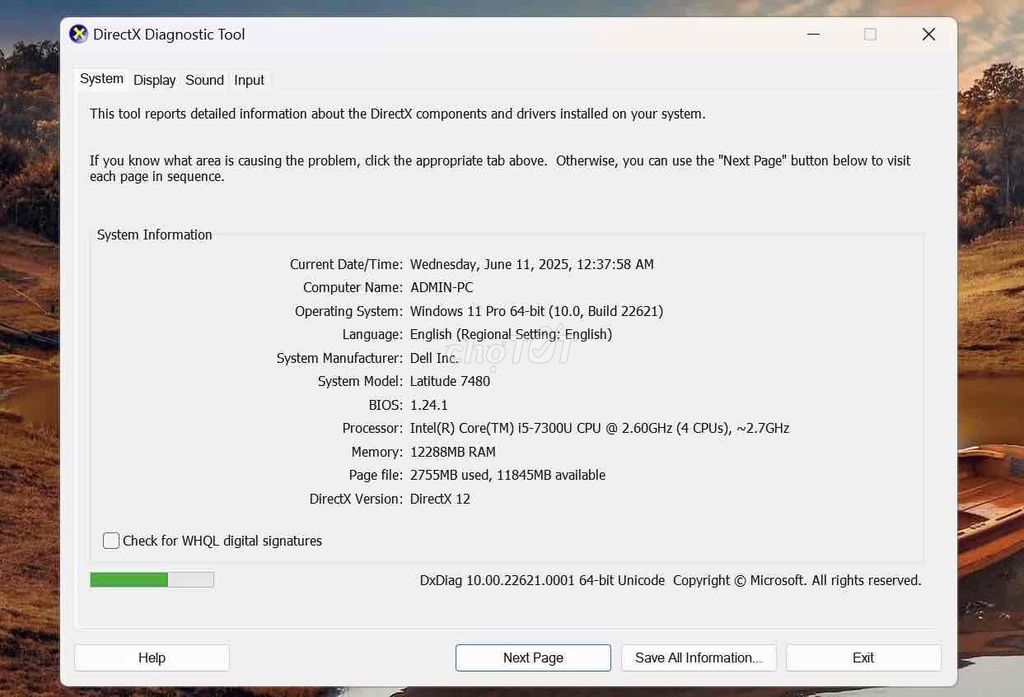Minimize the DirectX Diagnostic Tool window
The width and height of the screenshot is (1024, 697).
coord(813,34)
